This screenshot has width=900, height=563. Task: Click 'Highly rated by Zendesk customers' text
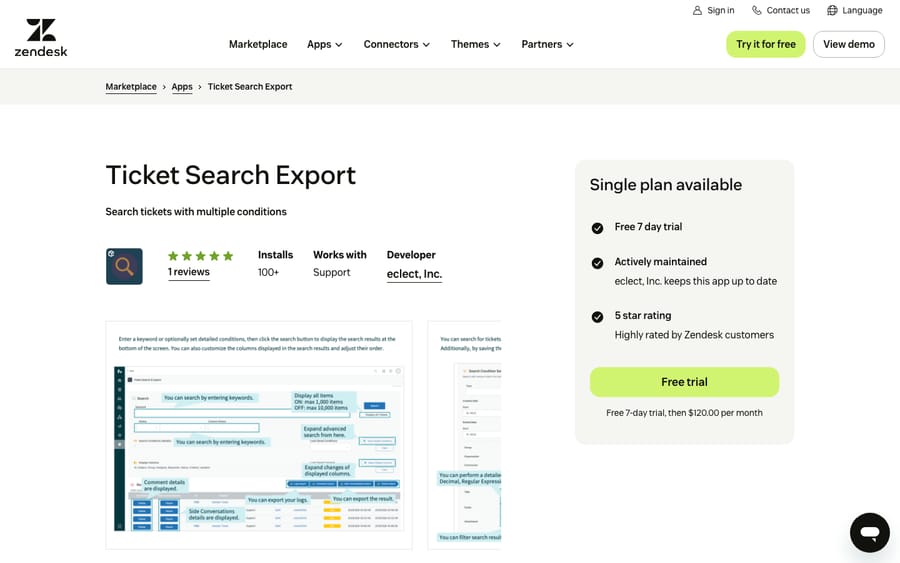(x=694, y=335)
